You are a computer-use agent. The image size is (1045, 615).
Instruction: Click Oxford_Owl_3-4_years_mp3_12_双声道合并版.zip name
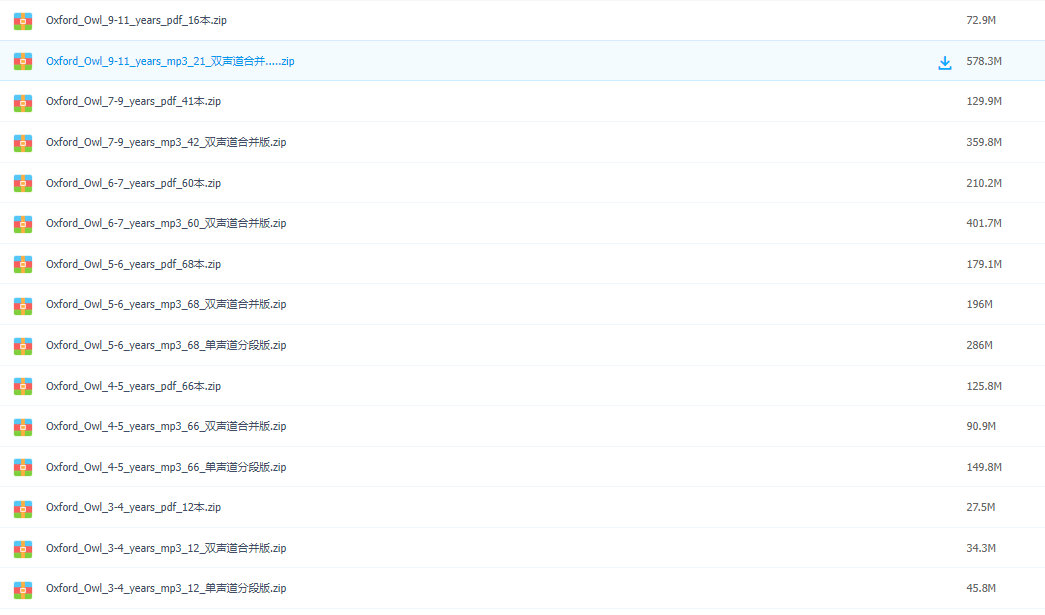click(166, 549)
